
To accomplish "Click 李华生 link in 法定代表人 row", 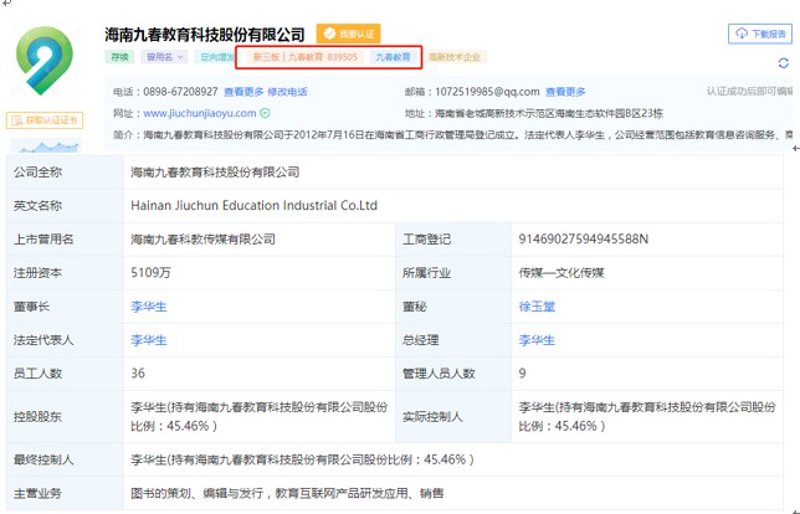I will (148, 340).
